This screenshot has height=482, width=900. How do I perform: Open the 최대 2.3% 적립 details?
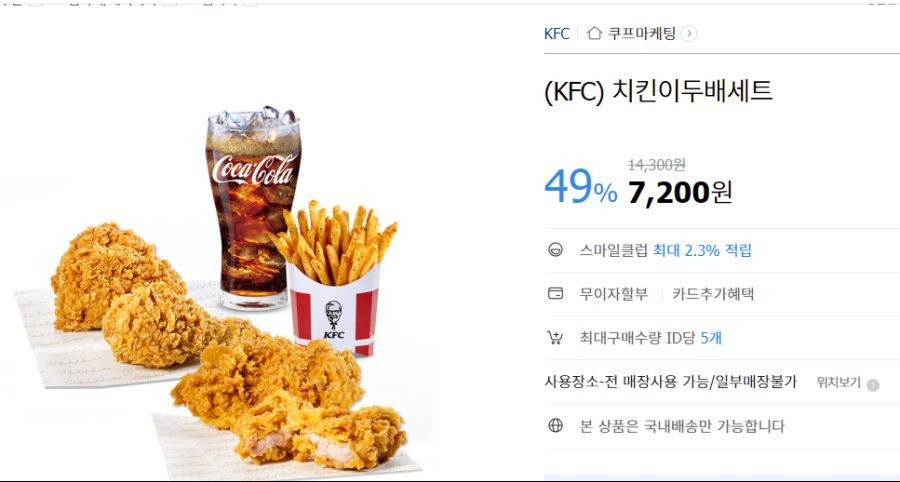coord(702,250)
